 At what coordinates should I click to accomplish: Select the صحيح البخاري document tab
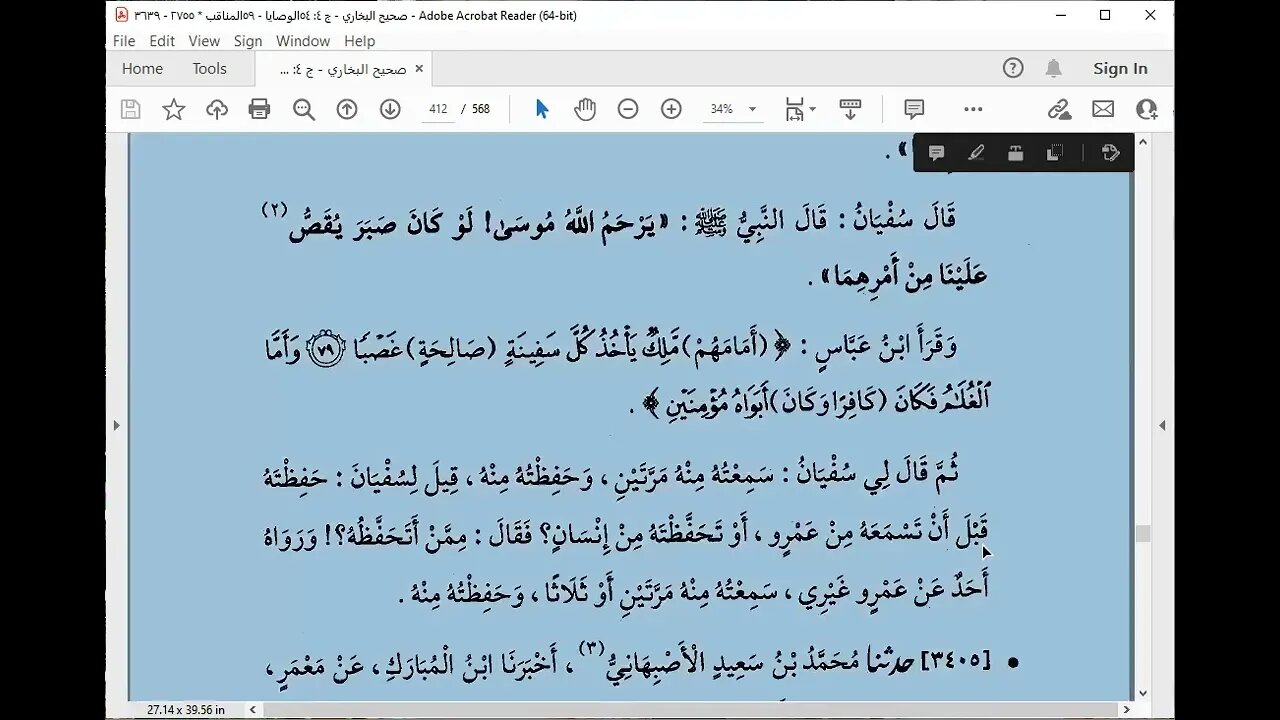343,69
